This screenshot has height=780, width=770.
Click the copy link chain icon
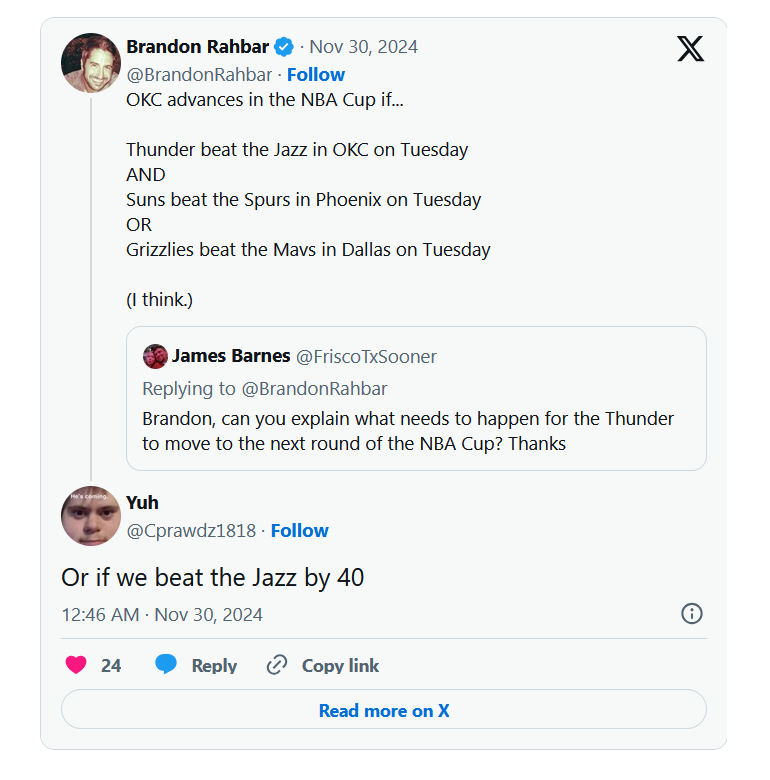coord(277,665)
